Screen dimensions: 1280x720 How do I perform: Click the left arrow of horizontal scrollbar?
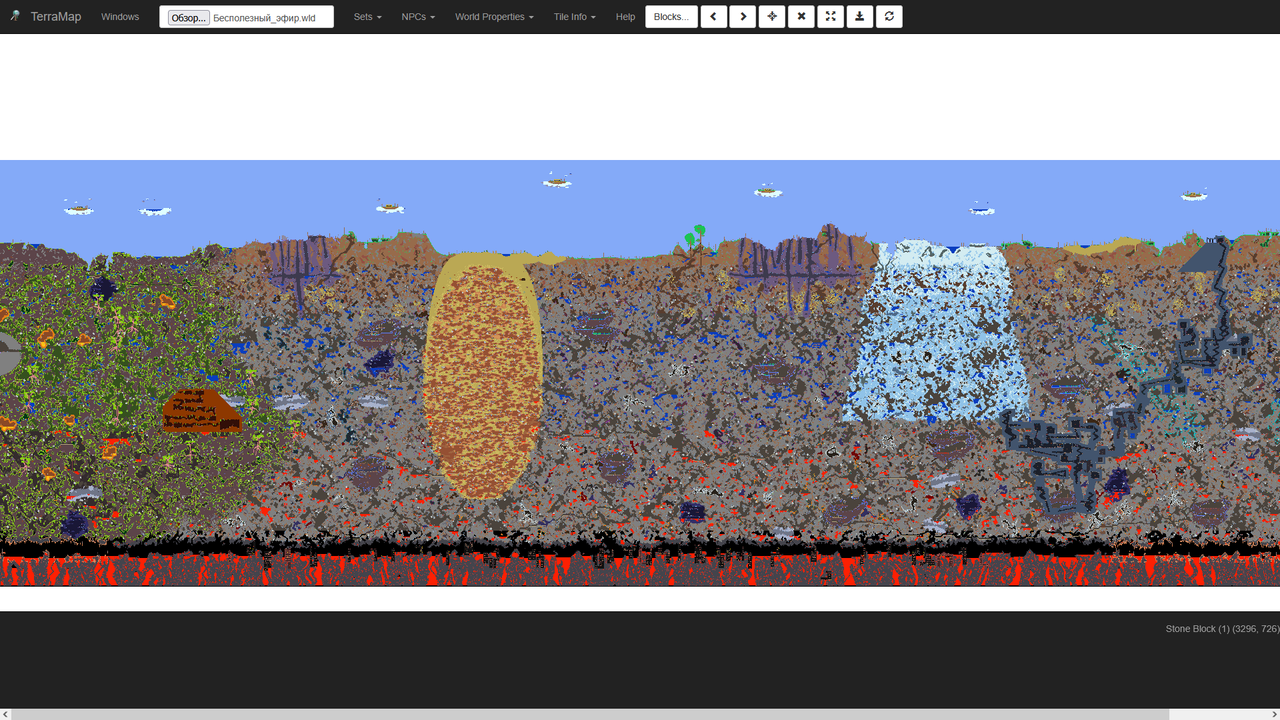tap(5, 714)
